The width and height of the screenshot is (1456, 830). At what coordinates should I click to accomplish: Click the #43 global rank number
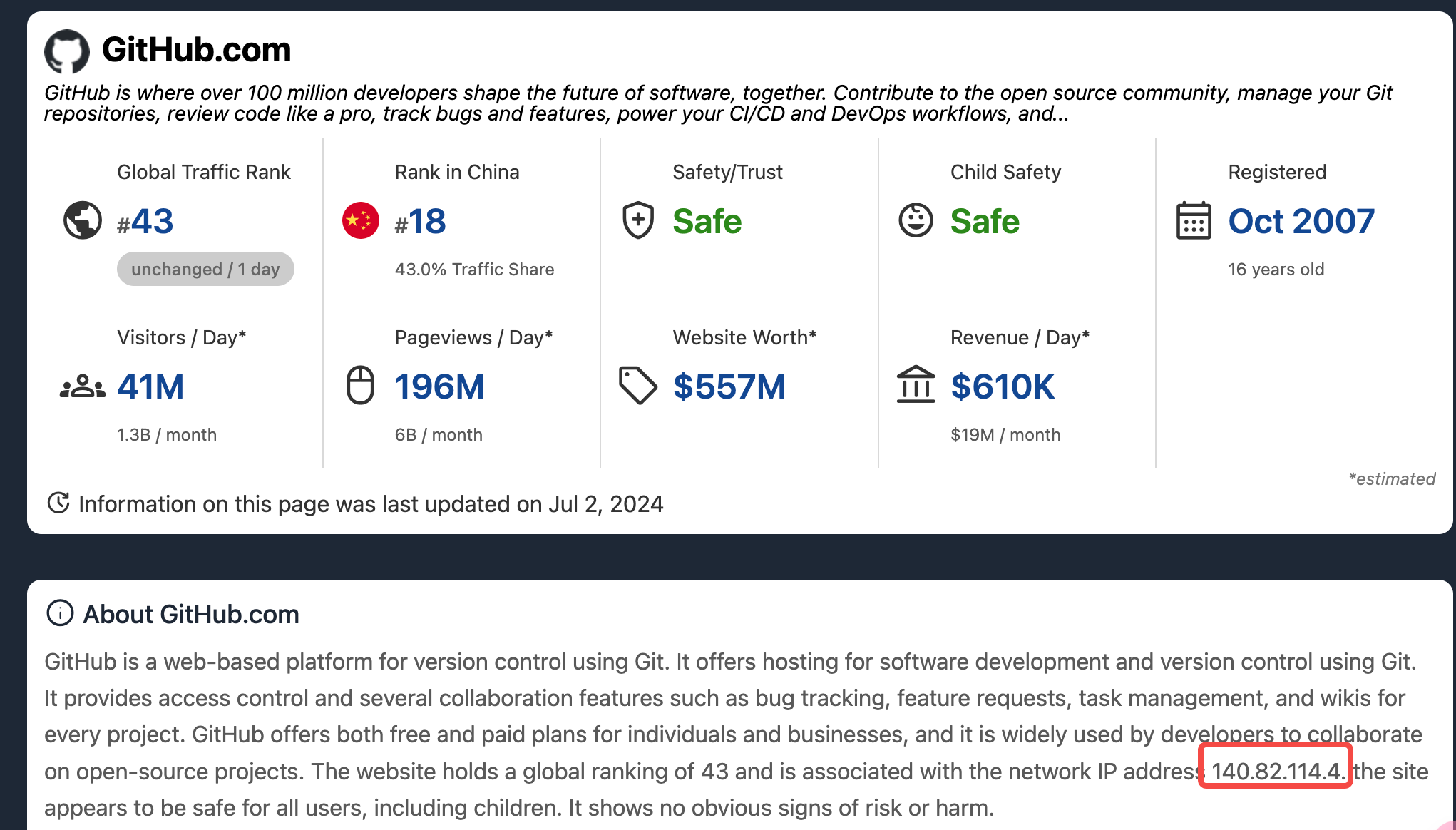pyautogui.click(x=145, y=221)
